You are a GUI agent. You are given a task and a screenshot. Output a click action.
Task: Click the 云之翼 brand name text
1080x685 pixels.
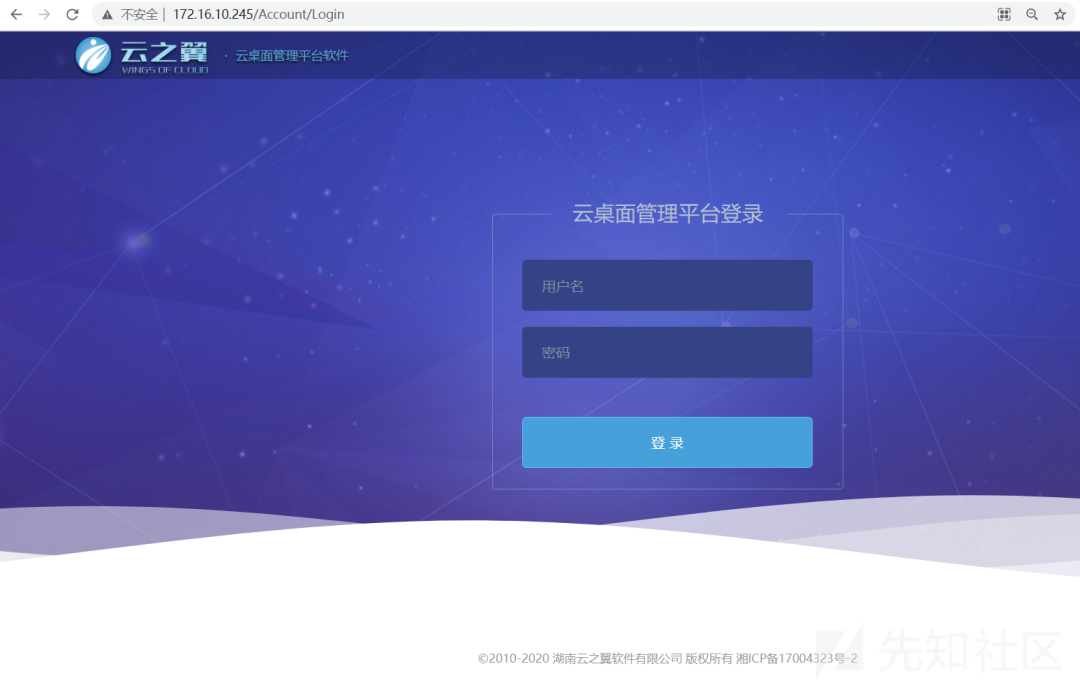[164, 52]
